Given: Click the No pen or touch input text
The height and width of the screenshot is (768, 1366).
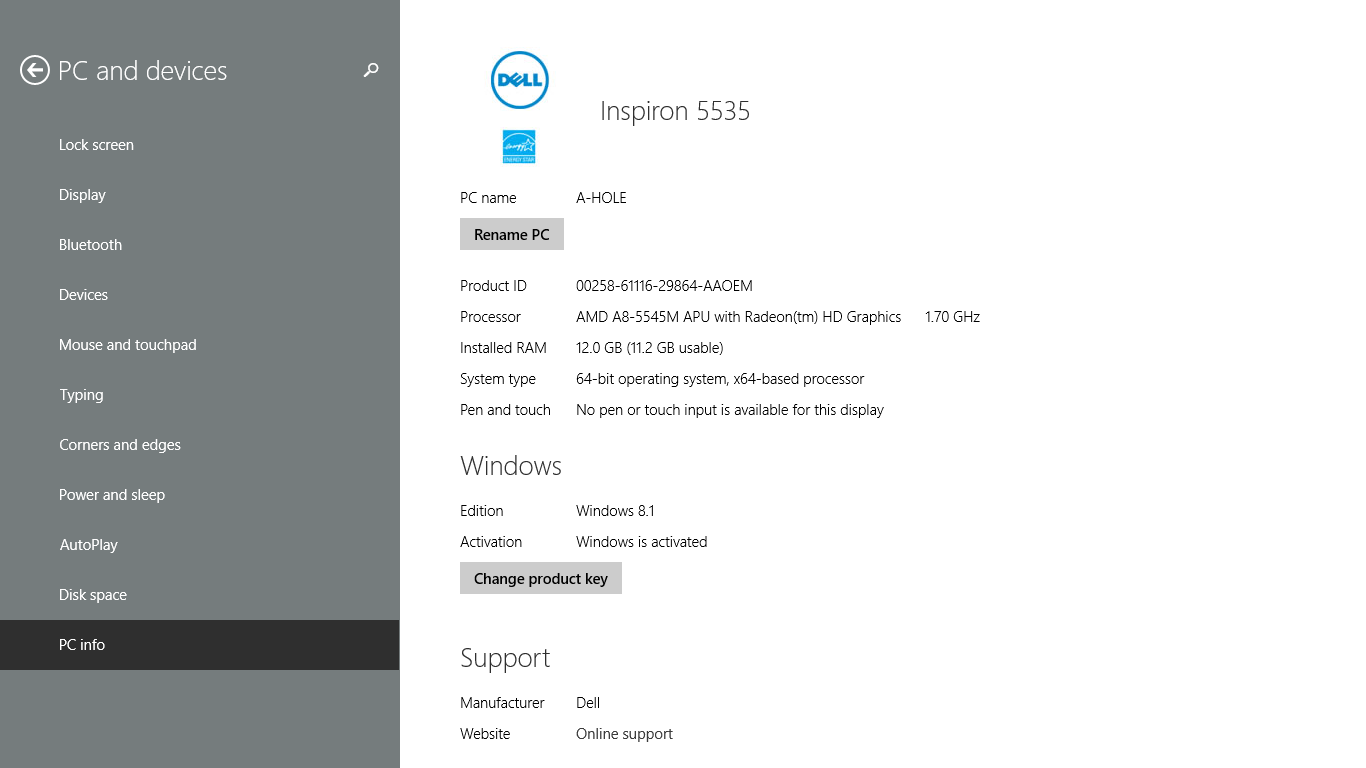Looking at the screenshot, I should (x=730, y=410).
